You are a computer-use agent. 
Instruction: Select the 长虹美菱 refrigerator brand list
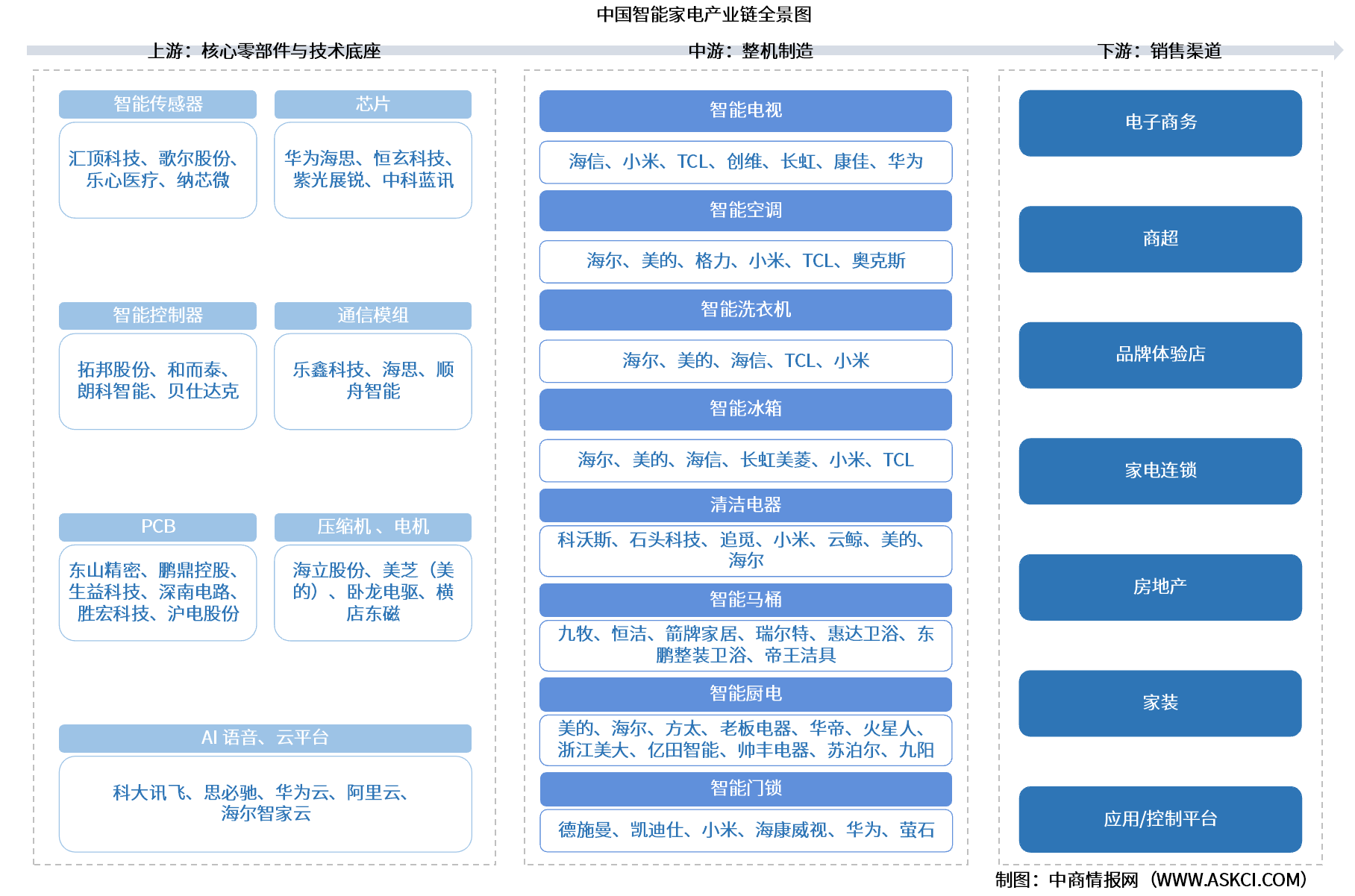click(x=745, y=460)
